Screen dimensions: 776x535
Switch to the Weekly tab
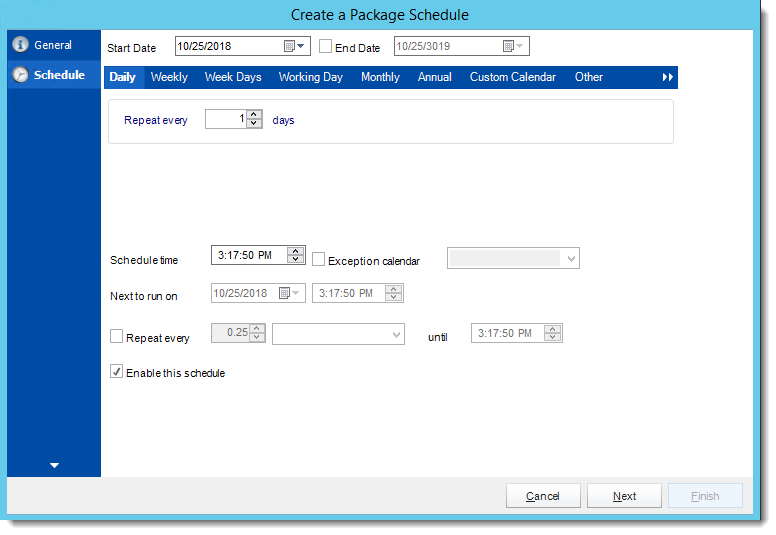click(x=169, y=77)
